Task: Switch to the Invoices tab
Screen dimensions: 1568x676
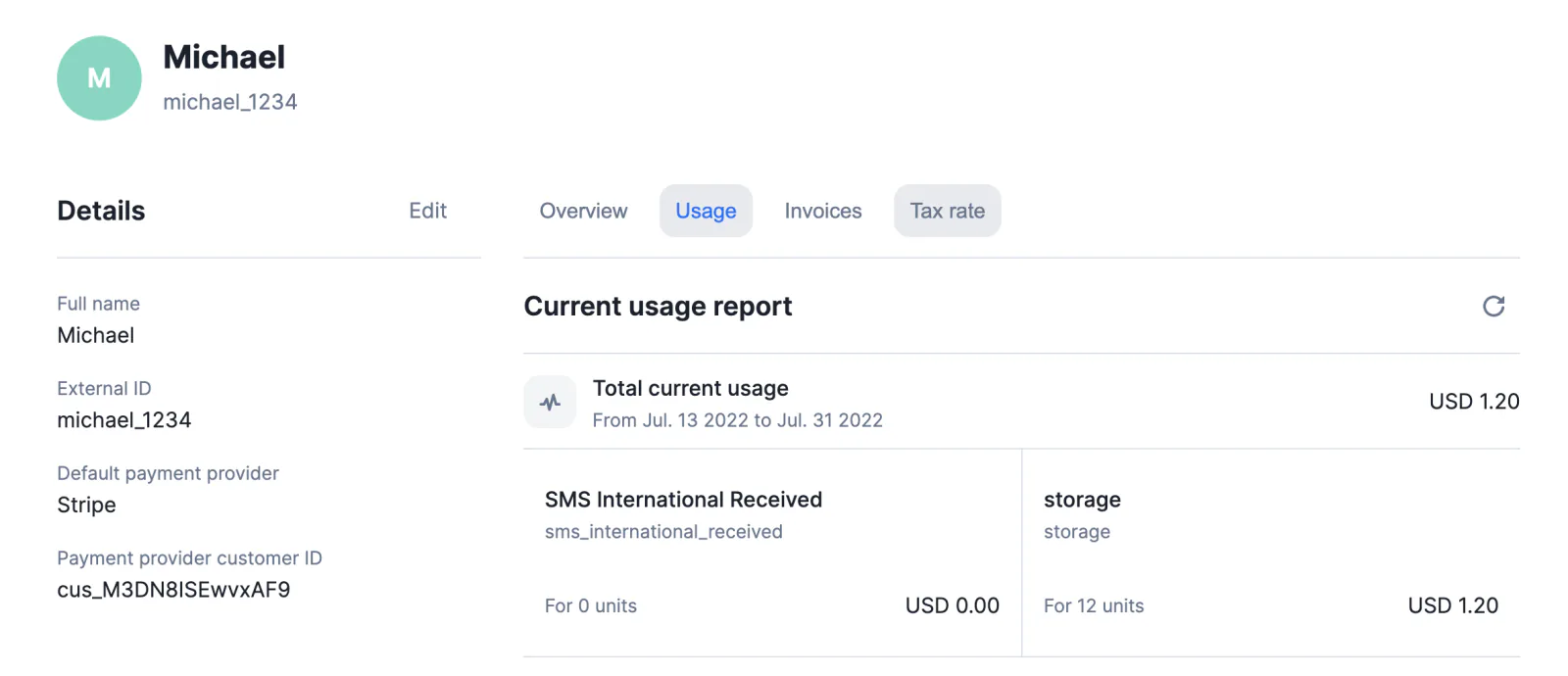Action: pos(823,211)
